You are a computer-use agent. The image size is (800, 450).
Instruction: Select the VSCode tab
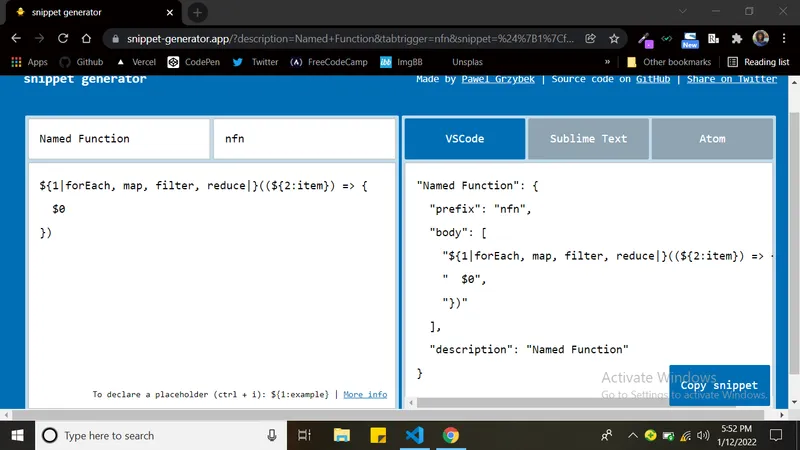click(465, 139)
